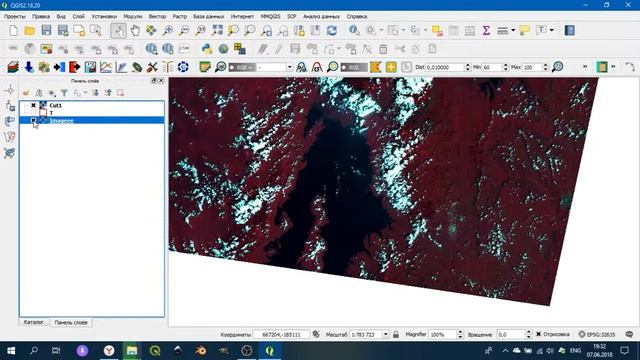Open Help book icon
Screen dimensions: 640x360
570,31
